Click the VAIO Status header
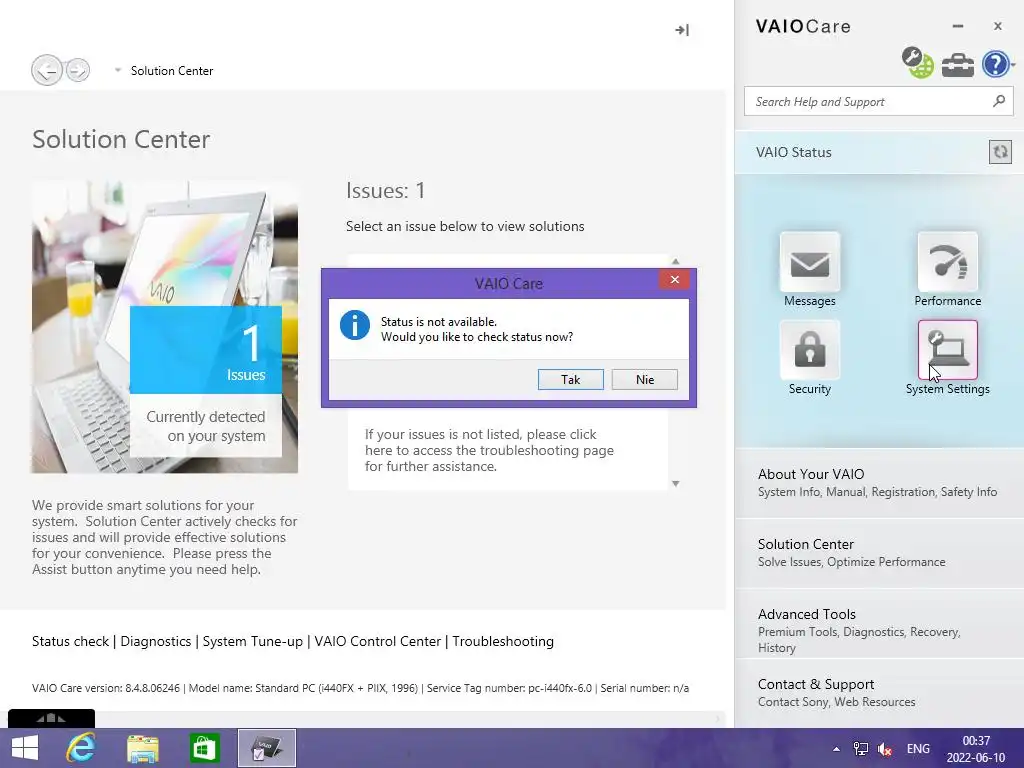The height and width of the screenshot is (768, 1024). tap(793, 152)
